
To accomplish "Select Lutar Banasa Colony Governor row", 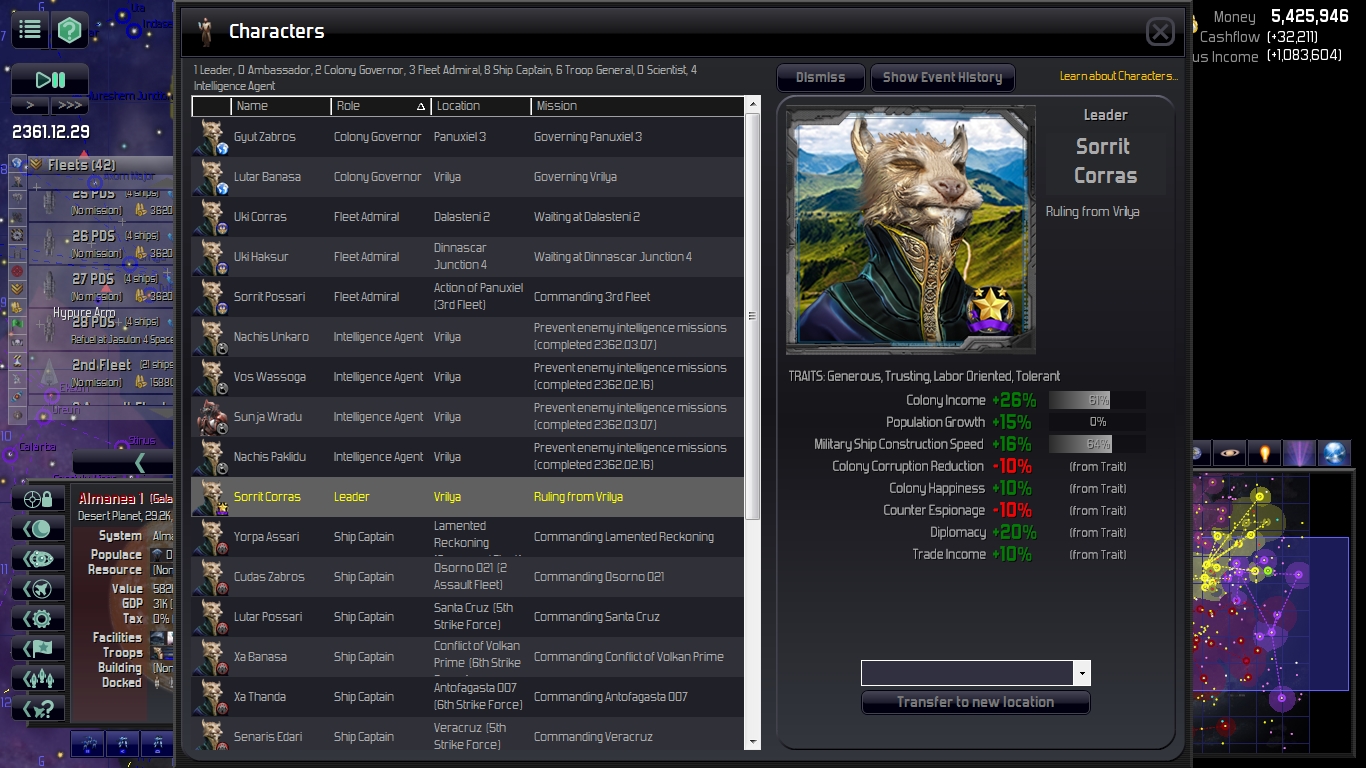I will click(x=468, y=177).
